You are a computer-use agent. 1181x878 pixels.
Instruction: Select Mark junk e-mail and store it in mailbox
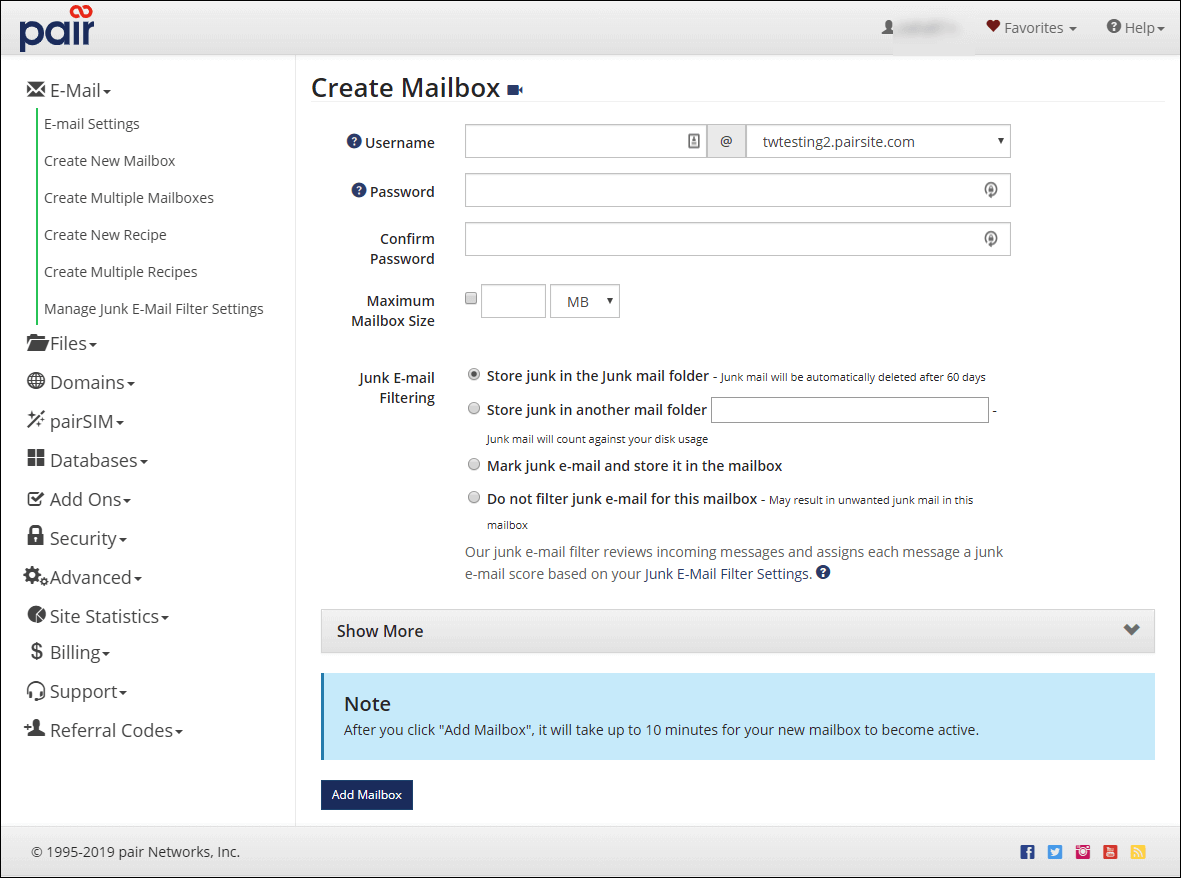(474, 464)
